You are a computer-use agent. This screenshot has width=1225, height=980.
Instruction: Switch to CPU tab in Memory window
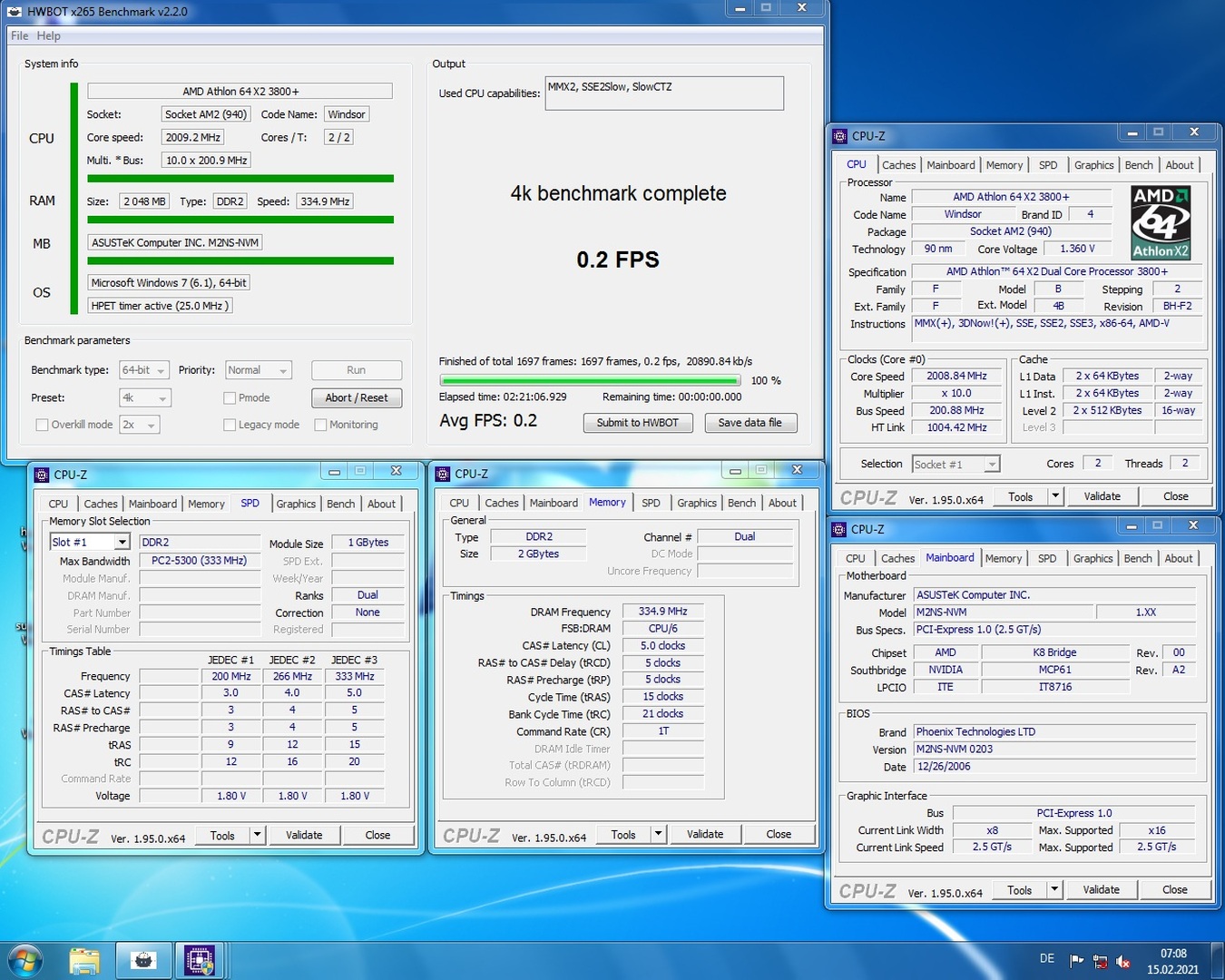pos(459,503)
